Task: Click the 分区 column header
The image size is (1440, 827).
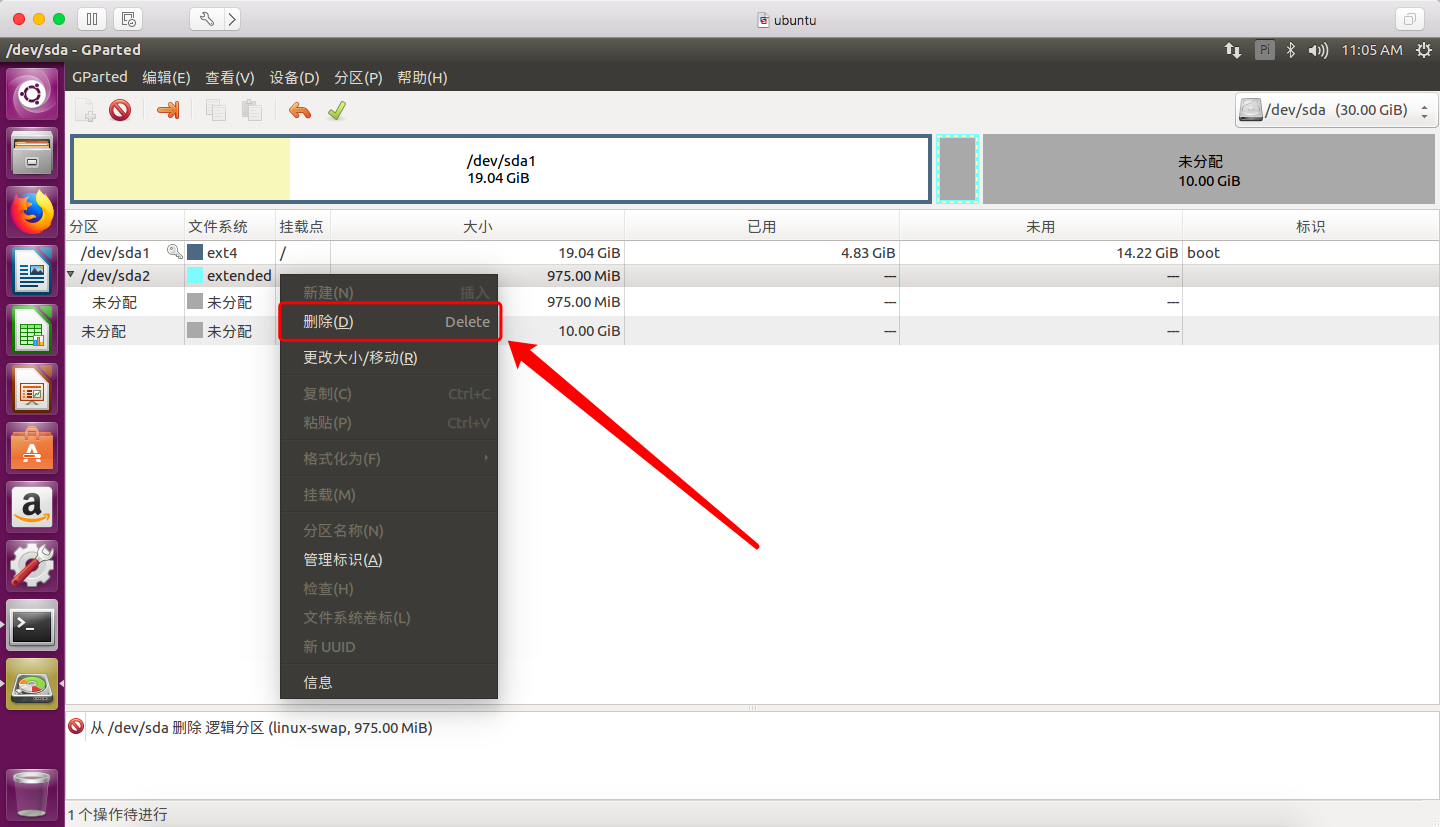Action: [125, 227]
